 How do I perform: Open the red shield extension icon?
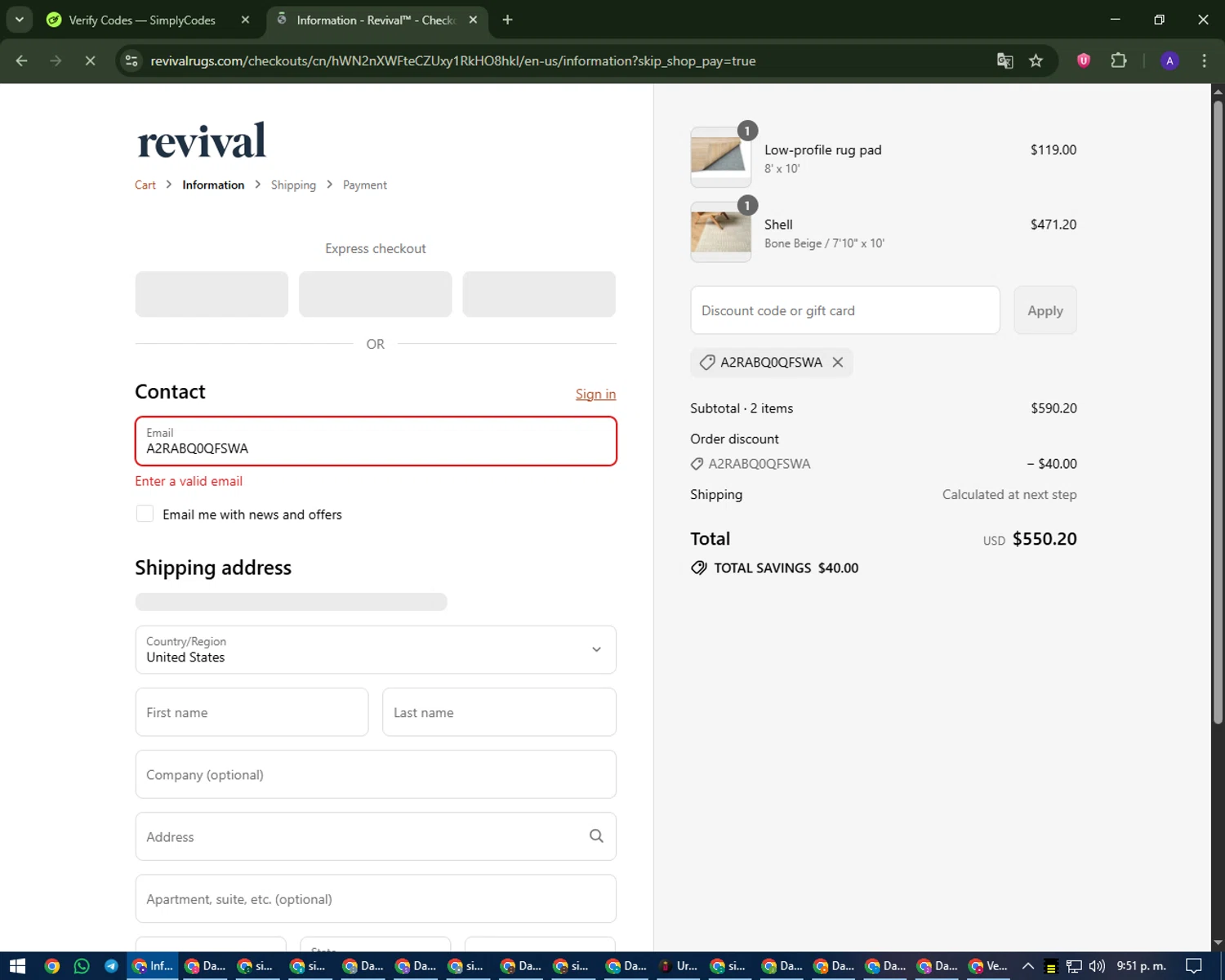click(1084, 60)
